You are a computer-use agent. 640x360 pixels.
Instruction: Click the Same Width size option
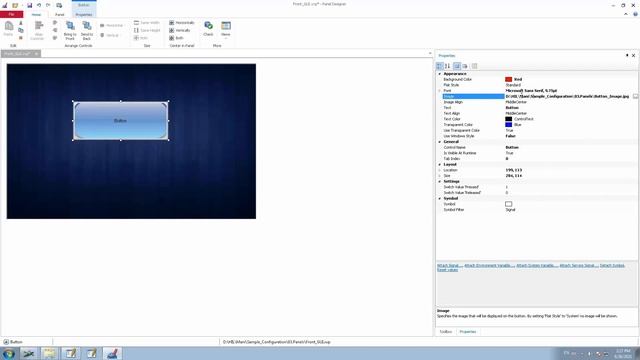[x=147, y=23]
